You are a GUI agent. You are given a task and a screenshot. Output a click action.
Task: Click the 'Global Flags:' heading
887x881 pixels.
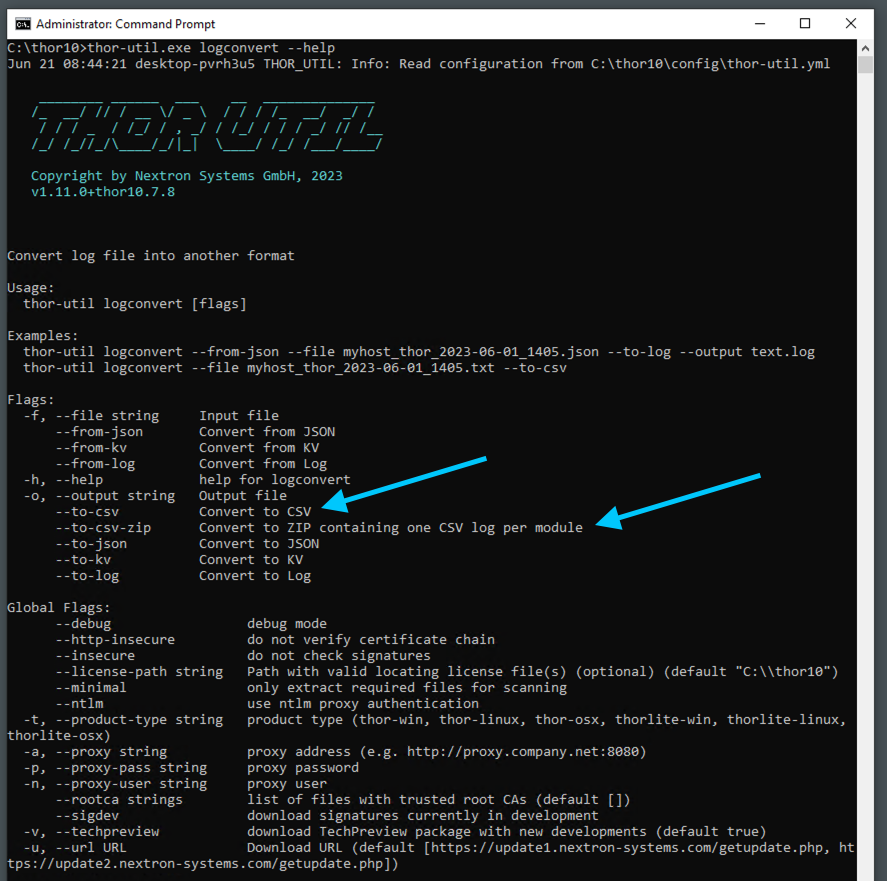pyautogui.click(x=59, y=608)
